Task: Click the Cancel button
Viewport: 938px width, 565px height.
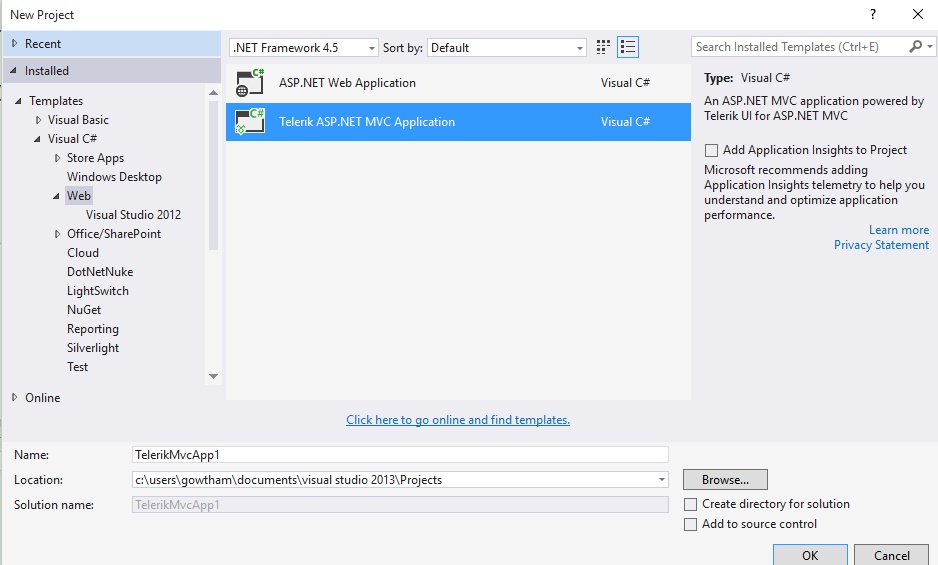Action: 891,555
